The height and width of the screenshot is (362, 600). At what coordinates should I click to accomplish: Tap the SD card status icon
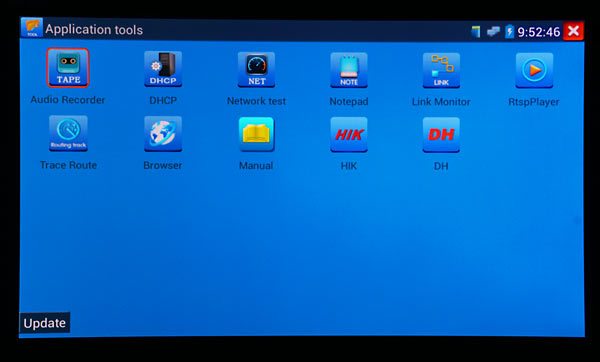[476, 31]
